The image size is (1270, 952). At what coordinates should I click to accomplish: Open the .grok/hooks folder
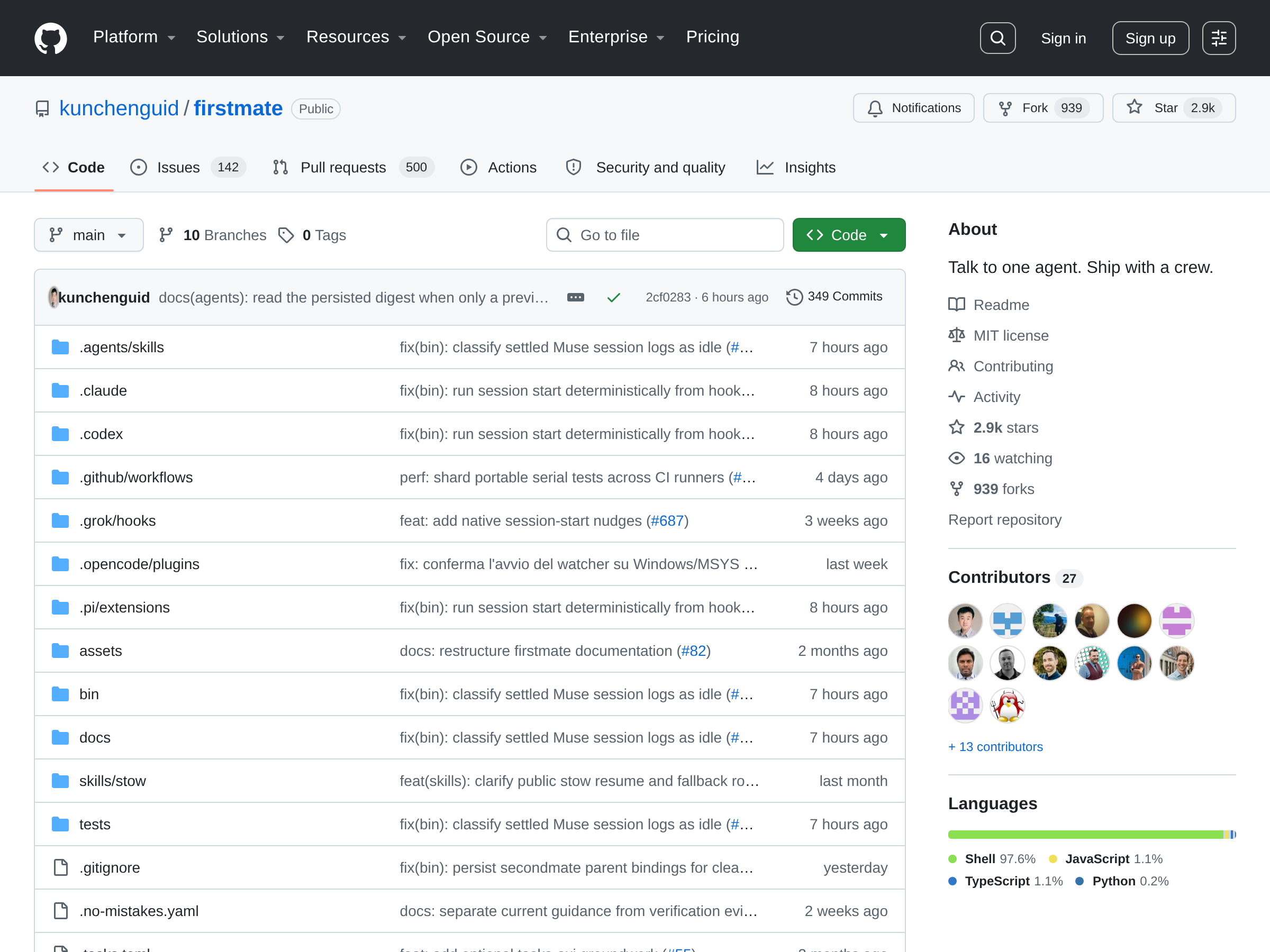117,520
